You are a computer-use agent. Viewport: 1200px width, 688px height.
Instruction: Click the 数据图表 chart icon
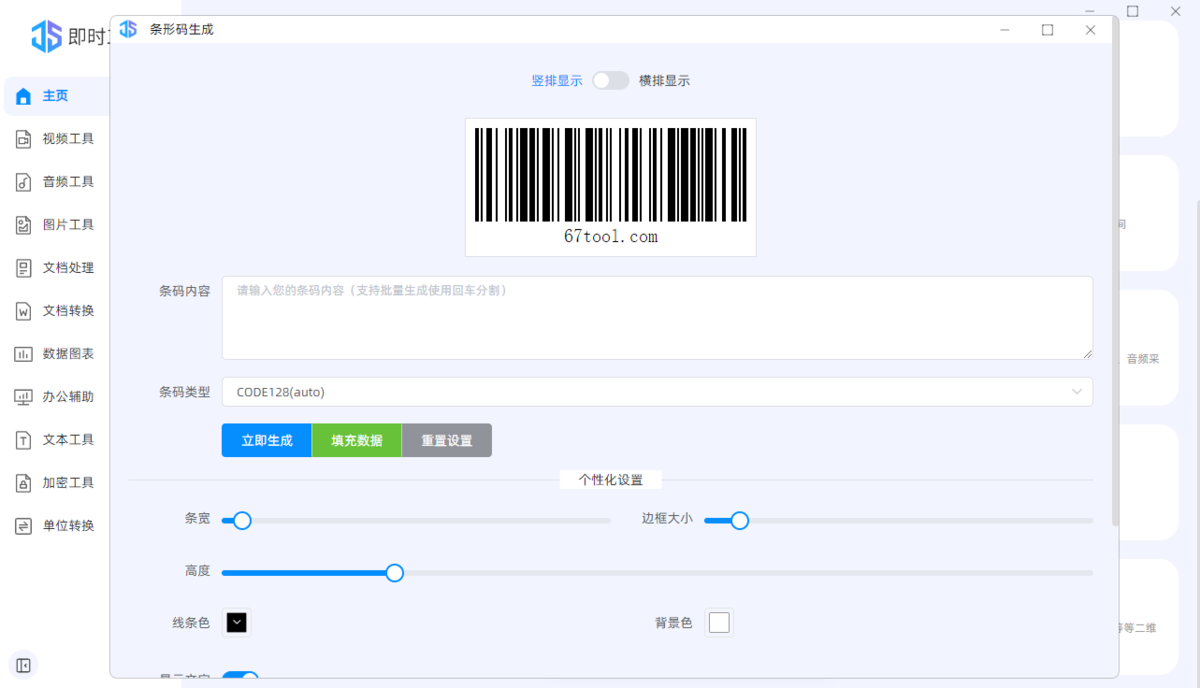pos(24,355)
